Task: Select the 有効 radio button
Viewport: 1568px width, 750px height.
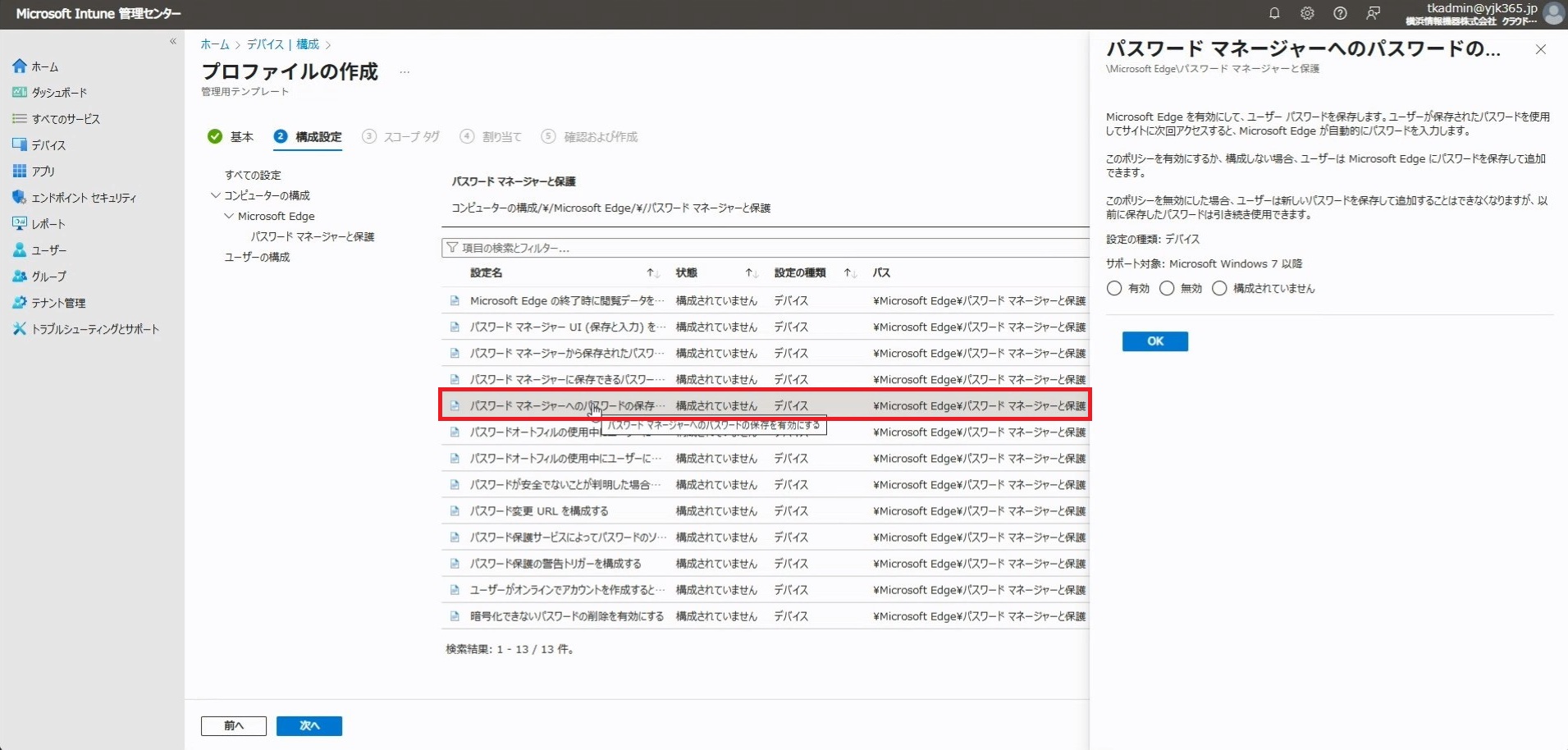Action: (1114, 289)
